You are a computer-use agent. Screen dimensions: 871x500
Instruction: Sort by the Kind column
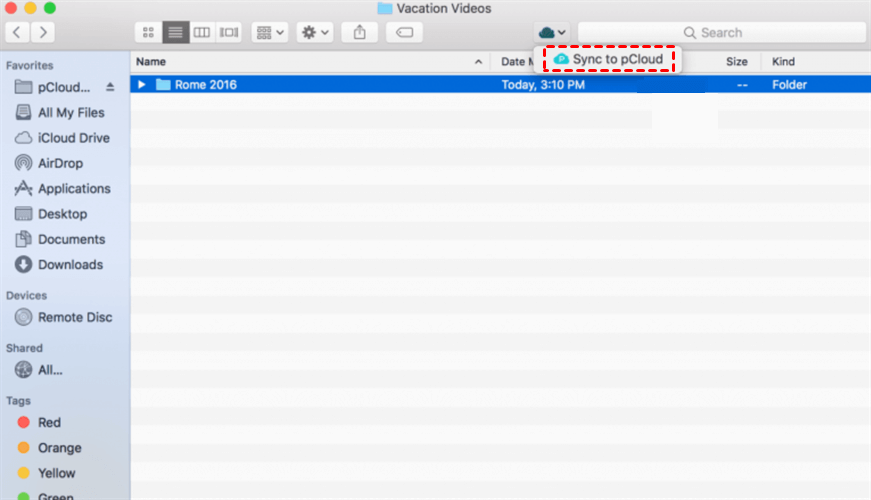tap(783, 62)
